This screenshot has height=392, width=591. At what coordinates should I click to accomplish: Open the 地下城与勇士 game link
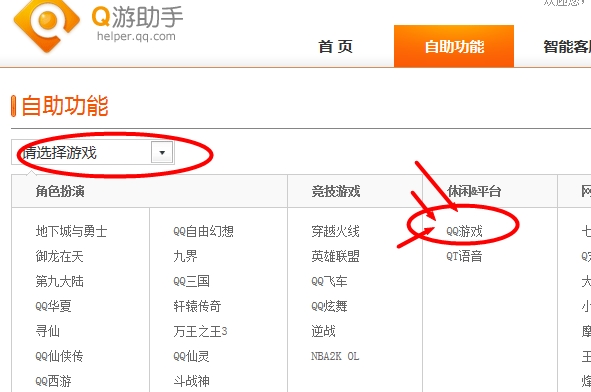point(71,231)
